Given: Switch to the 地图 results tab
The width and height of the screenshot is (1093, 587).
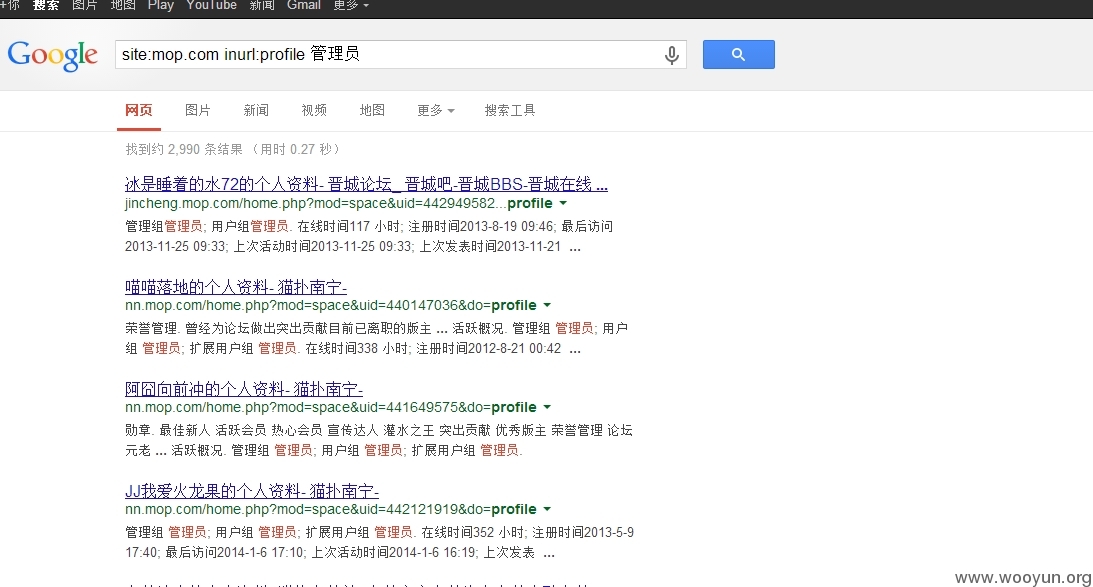Looking at the screenshot, I should (372, 110).
